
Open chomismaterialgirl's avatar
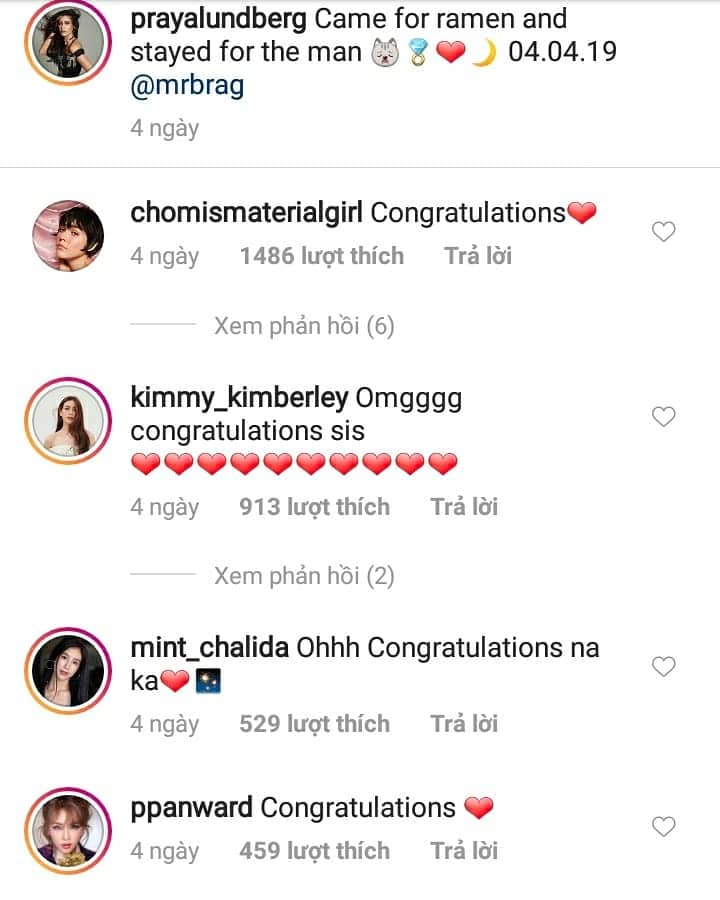tap(68, 236)
